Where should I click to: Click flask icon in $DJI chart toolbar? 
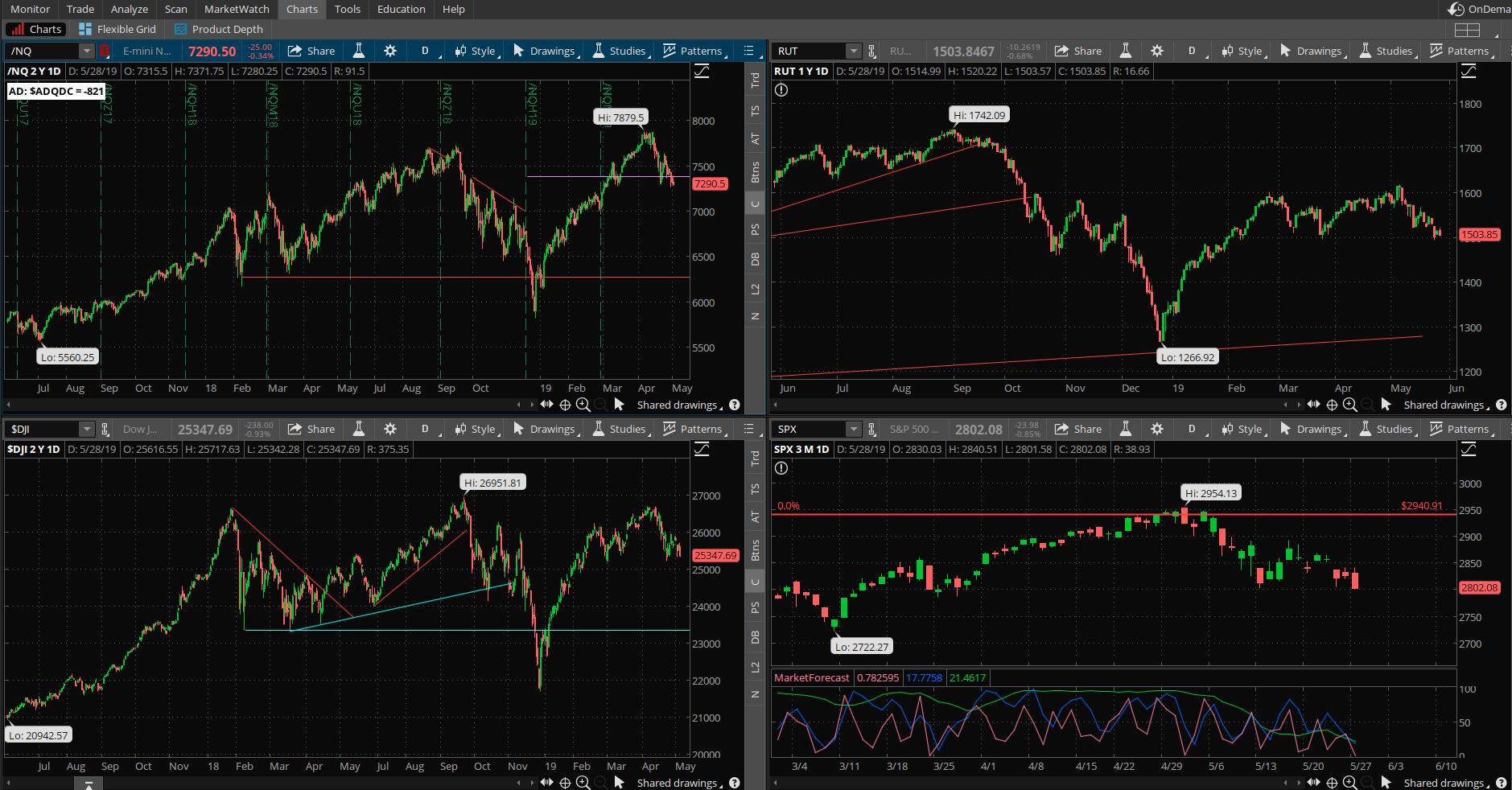(359, 429)
